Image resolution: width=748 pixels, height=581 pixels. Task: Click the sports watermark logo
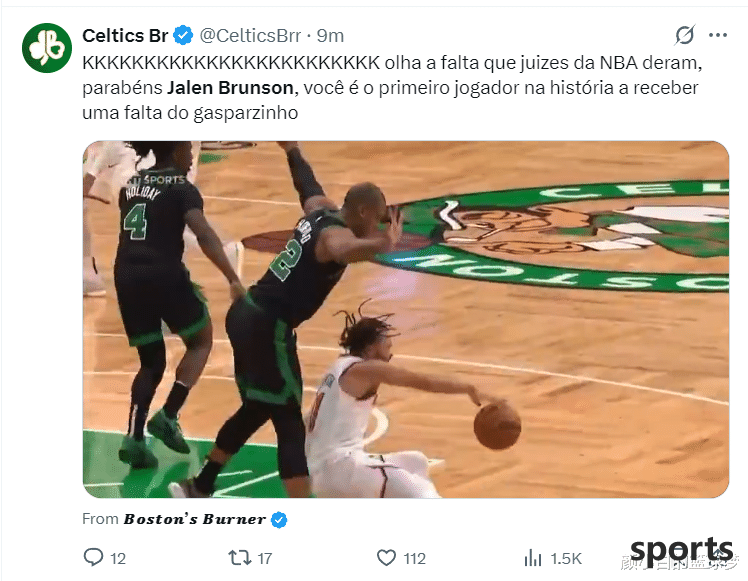click(x=681, y=552)
